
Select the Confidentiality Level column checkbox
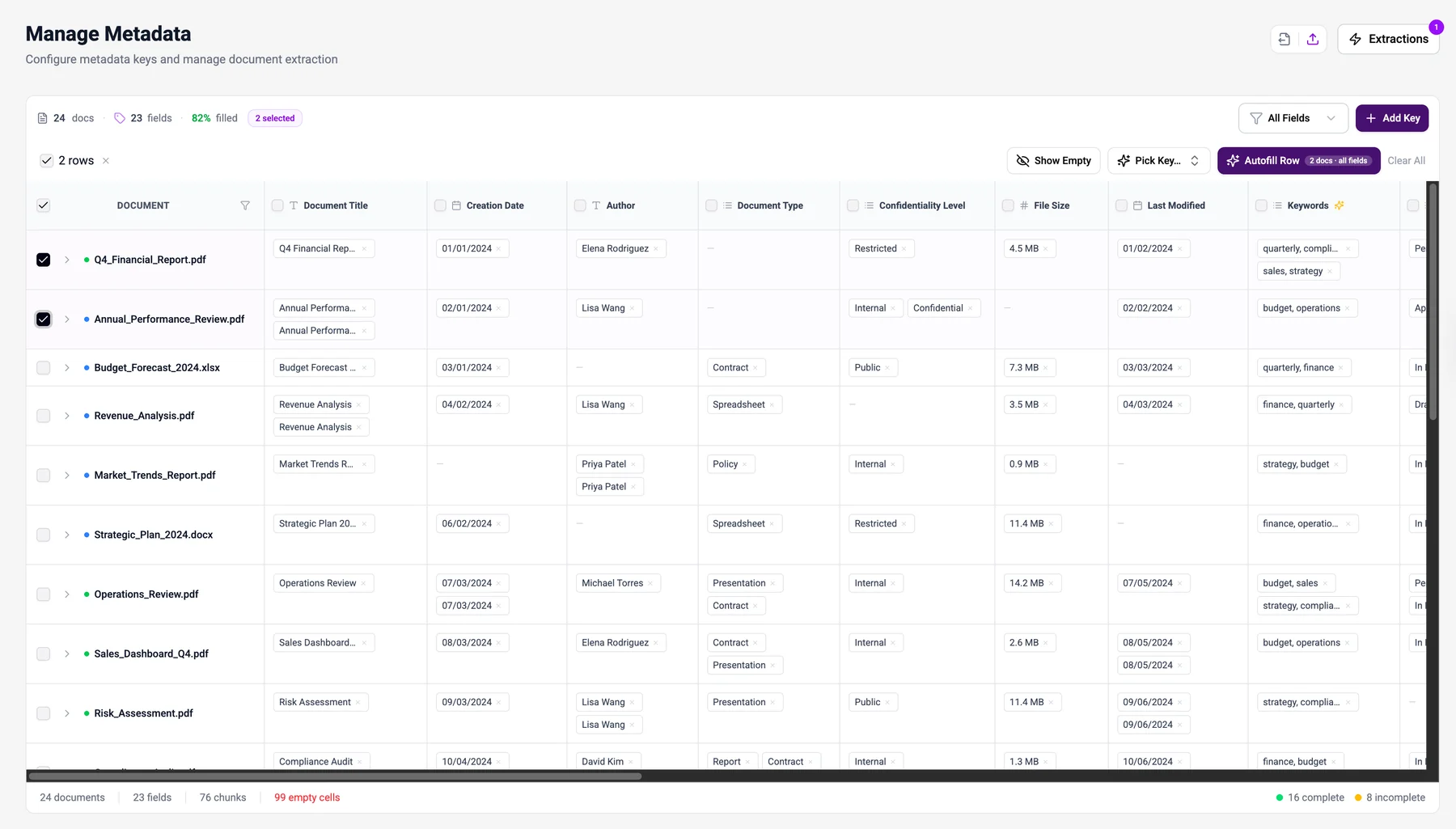[853, 205]
